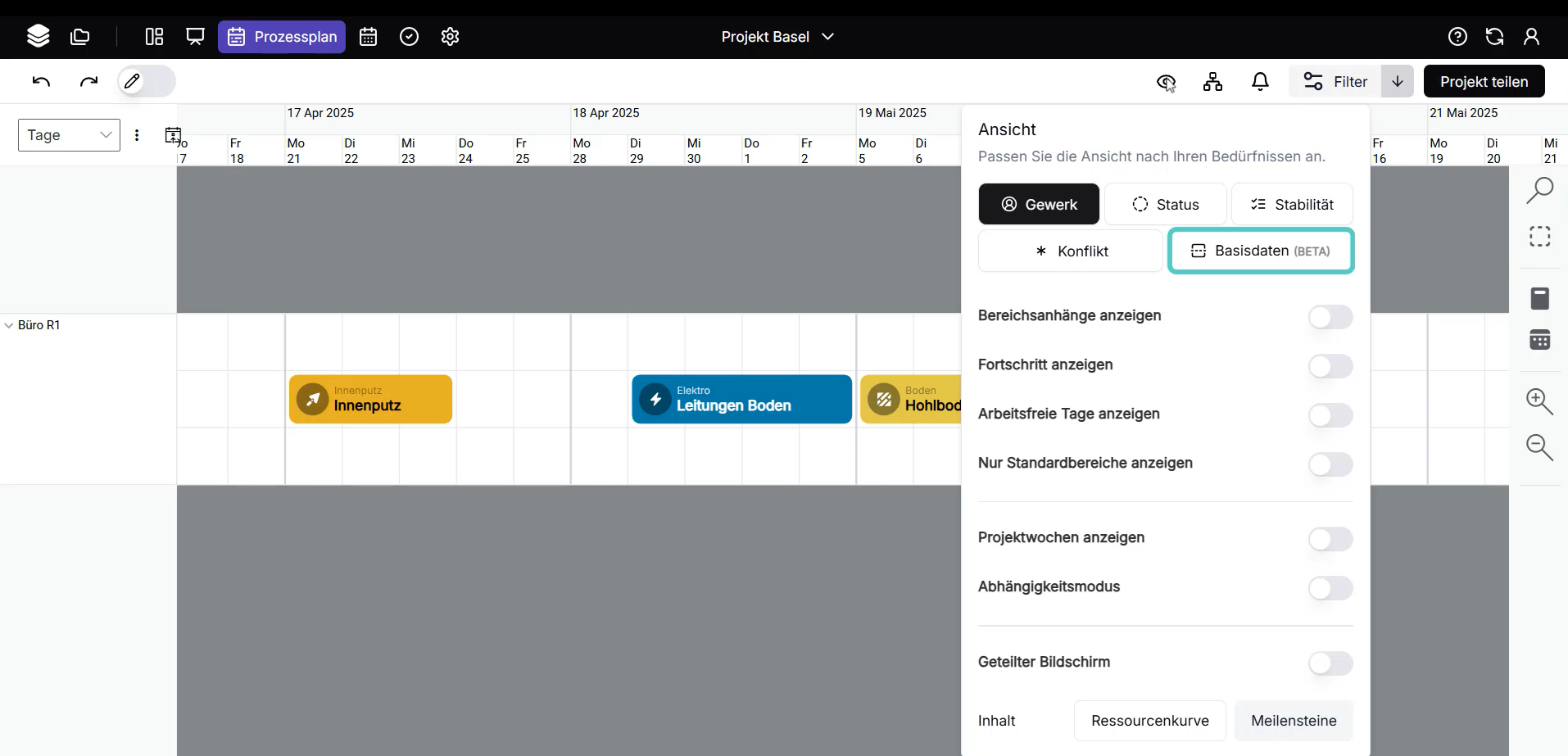Viewport: 1568px width, 756px height.
Task: Select the Basisdaten (BETA) view
Action: [1260, 251]
